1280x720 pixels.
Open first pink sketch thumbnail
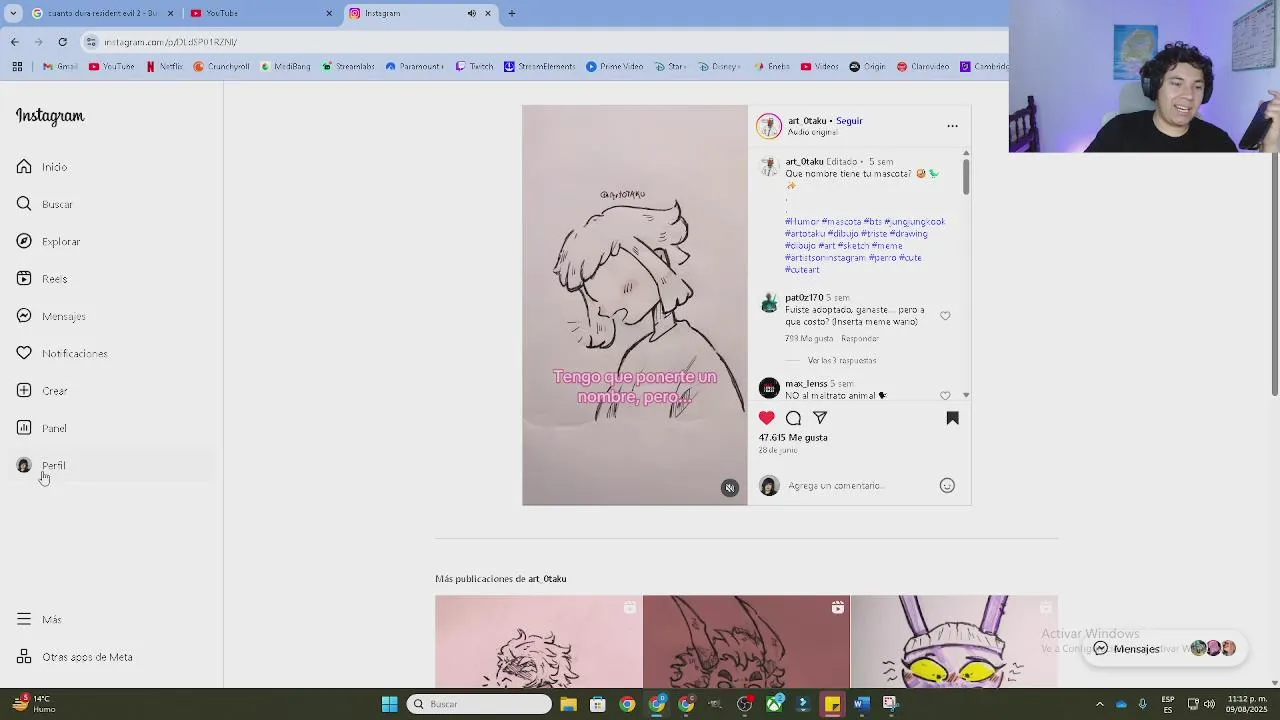[x=538, y=641]
